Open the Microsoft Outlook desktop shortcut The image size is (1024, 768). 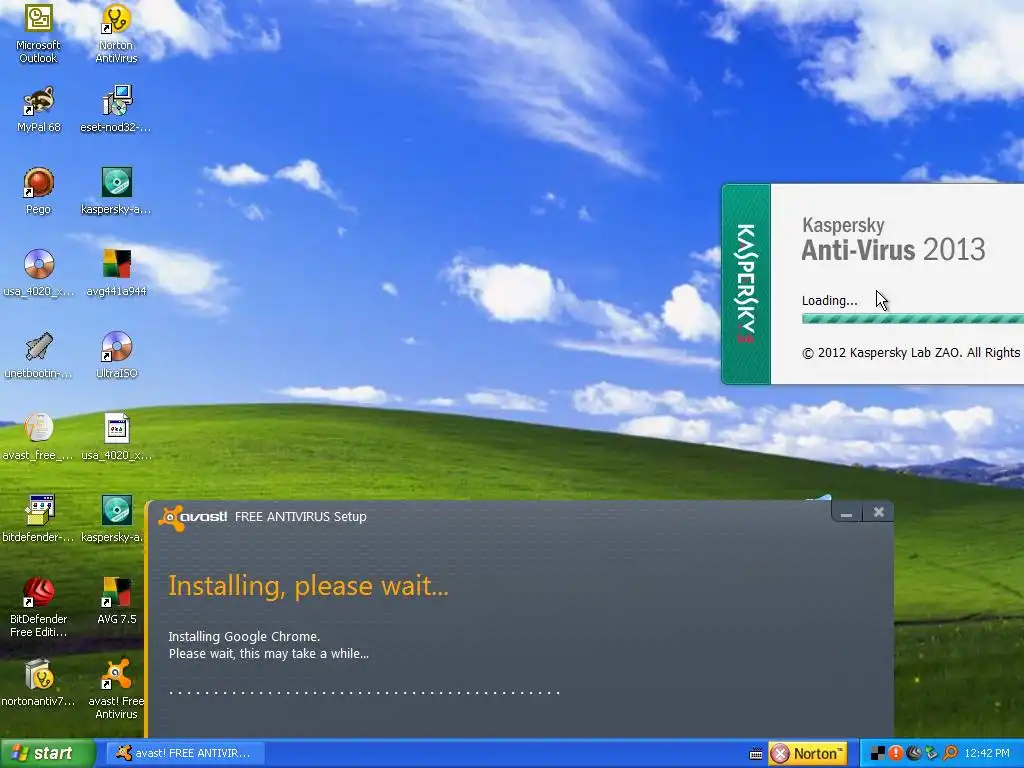[38, 33]
